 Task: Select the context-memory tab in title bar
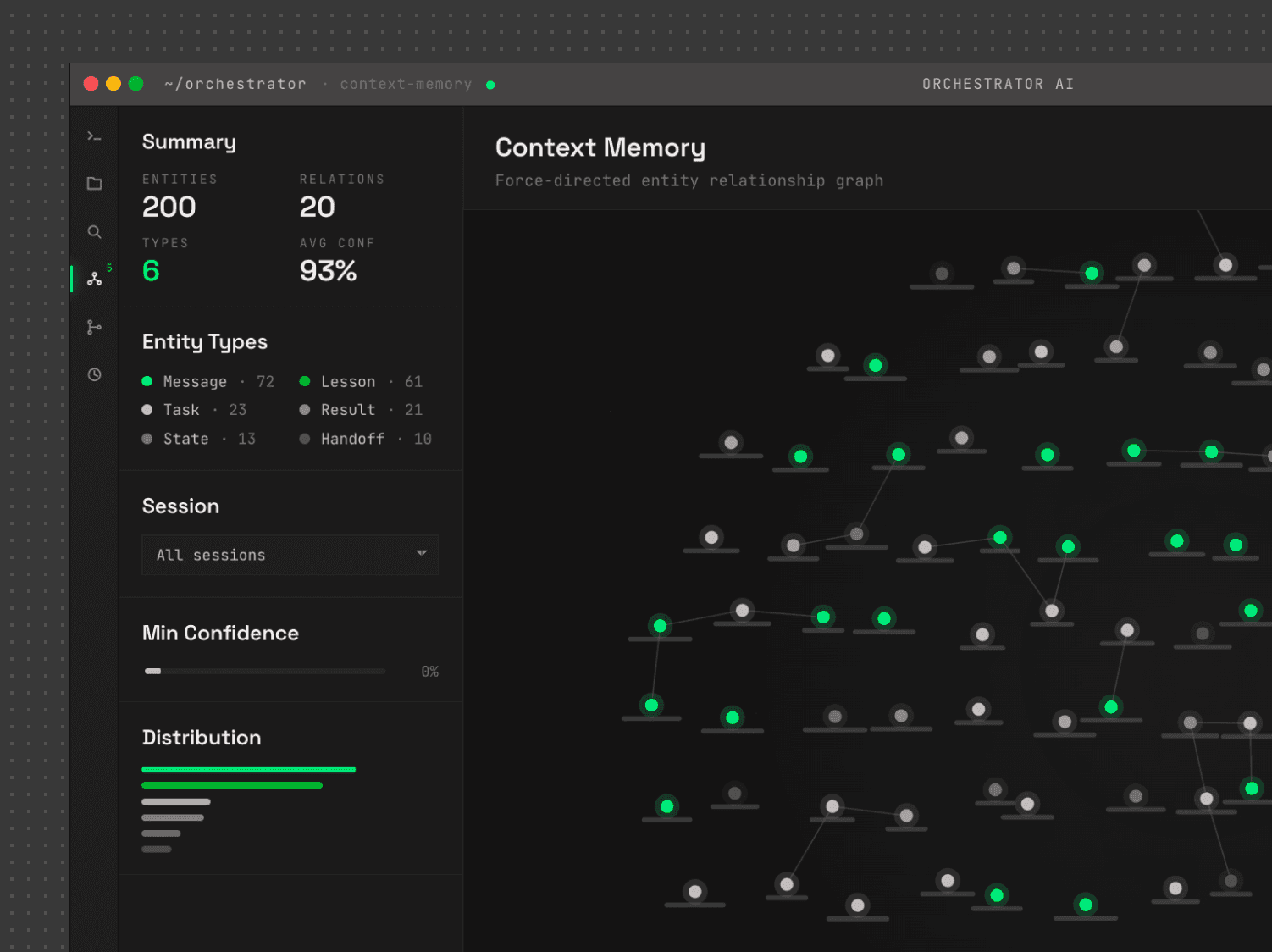[406, 85]
